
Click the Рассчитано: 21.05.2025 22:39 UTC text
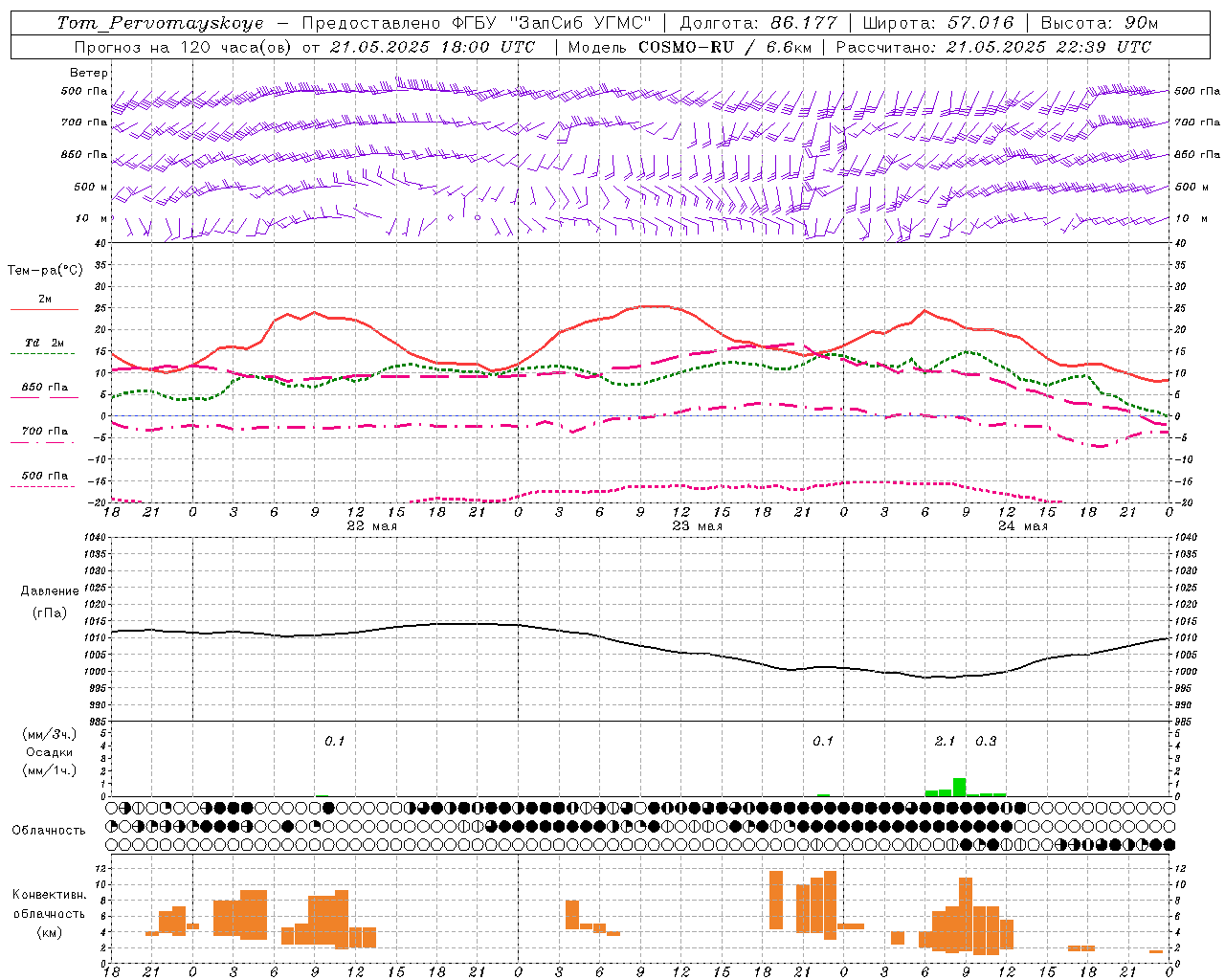[x=993, y=47]
